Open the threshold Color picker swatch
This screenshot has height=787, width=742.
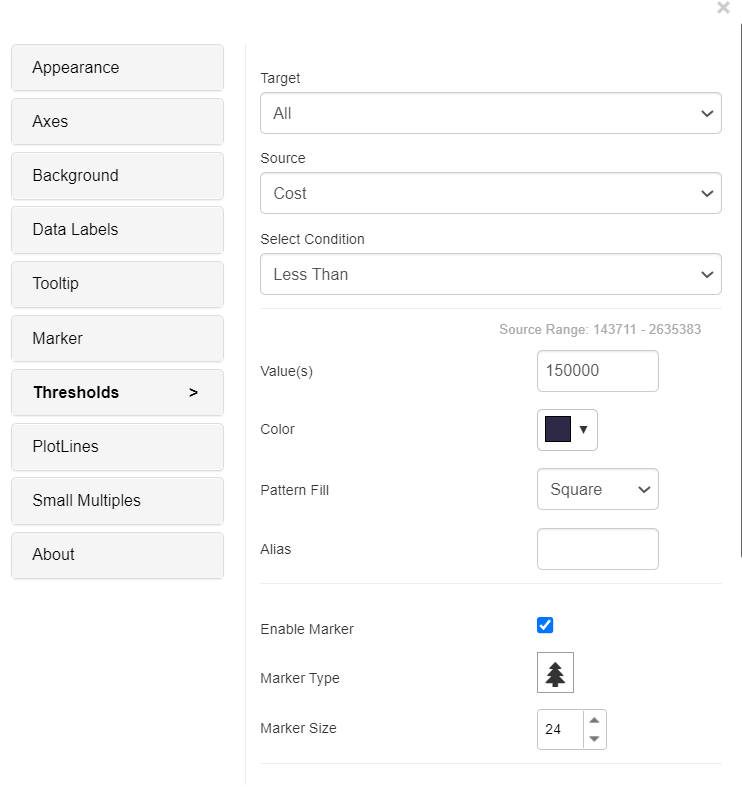click(x=567, y=430)
